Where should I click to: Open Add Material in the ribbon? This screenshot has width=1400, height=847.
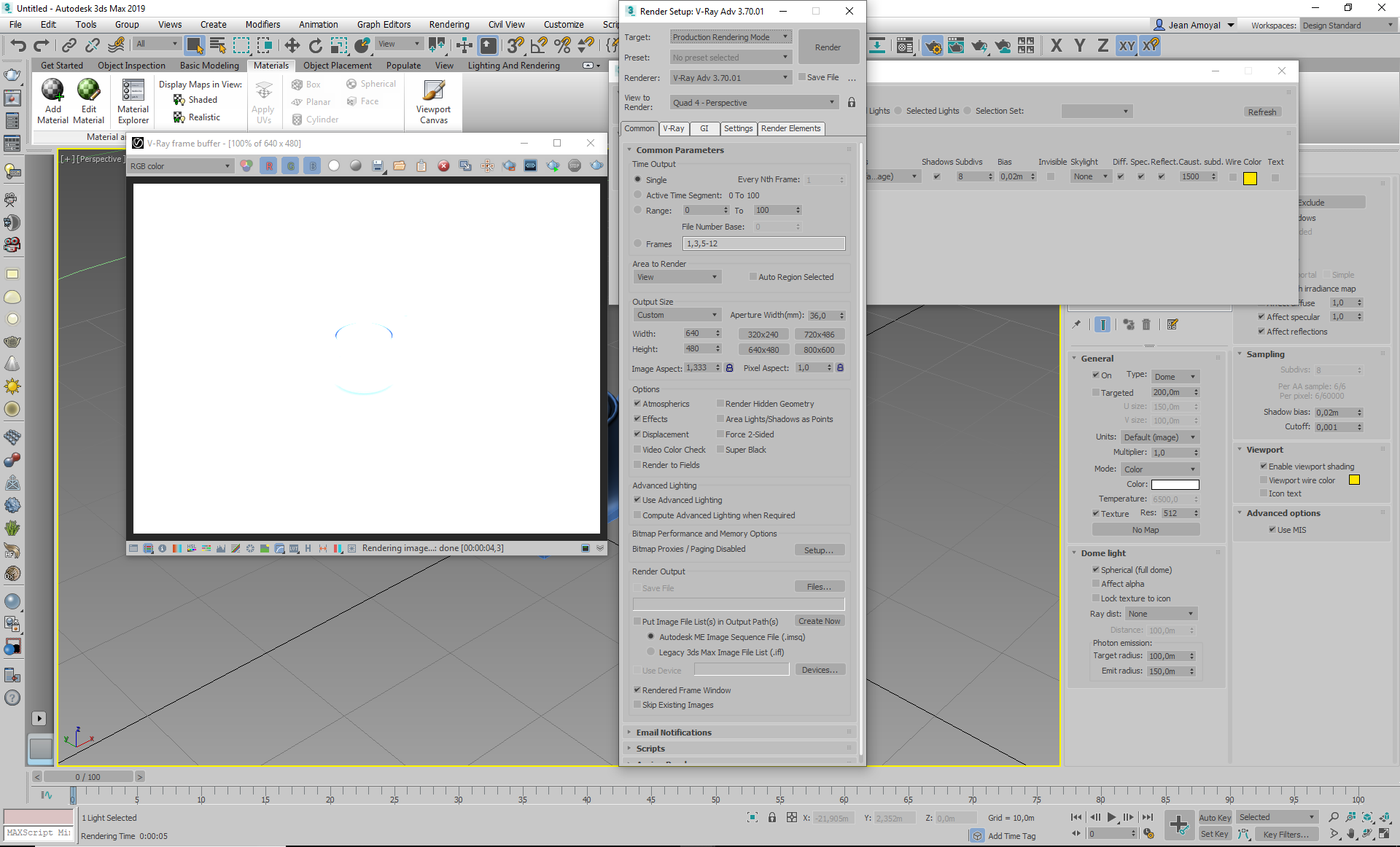52,101
